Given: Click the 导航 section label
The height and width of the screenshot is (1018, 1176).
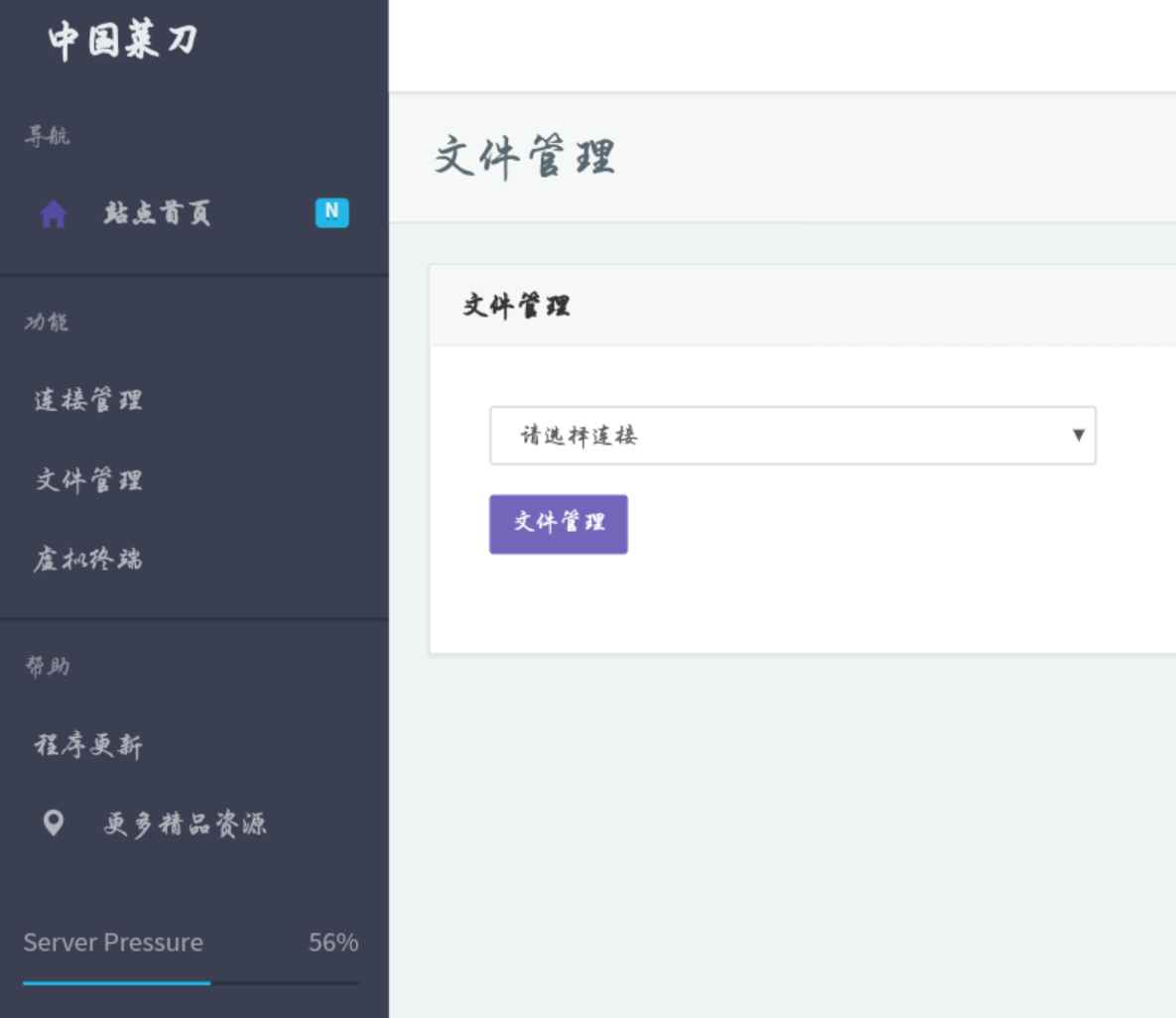Looking at the screenshot, I should coord(46,137).
